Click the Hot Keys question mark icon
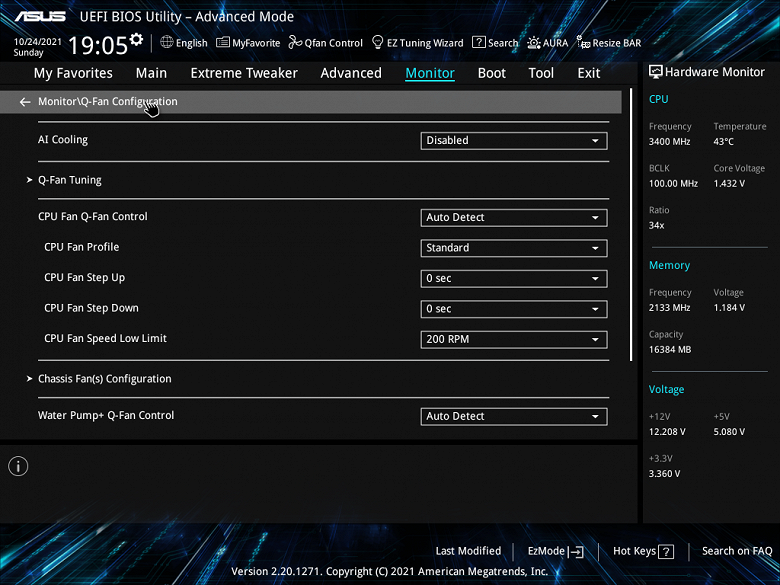 [666, 552]
